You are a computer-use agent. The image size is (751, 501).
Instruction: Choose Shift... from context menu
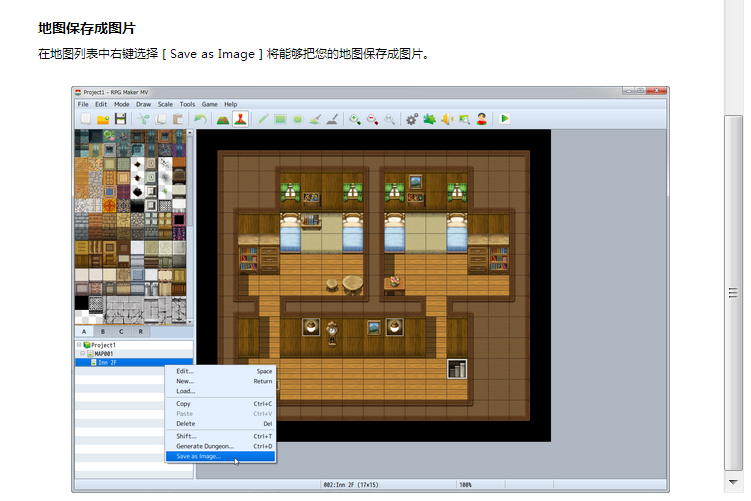pyautogui.click(x=220, y=436)
